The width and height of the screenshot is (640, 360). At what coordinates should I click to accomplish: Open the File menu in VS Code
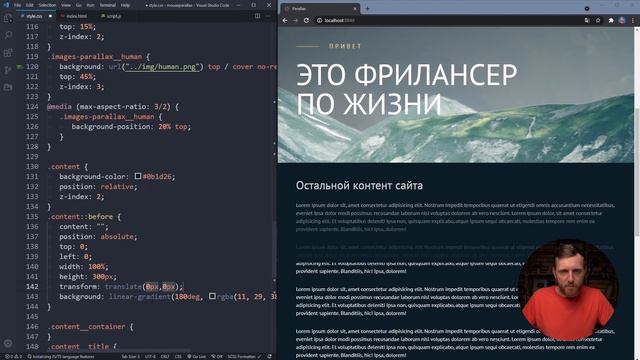click(18, 5)
